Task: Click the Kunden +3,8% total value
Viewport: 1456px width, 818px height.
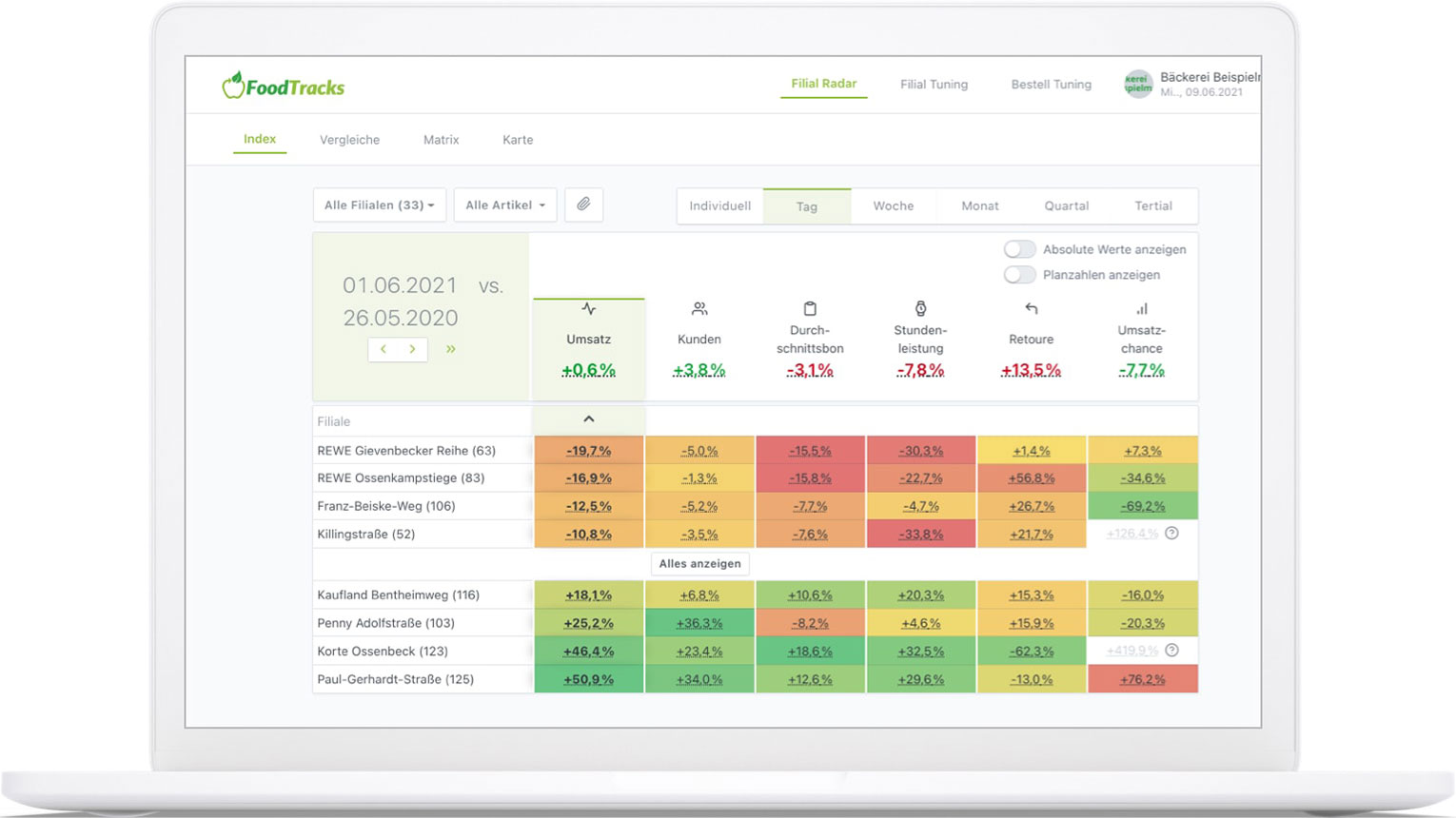Action: (x=699, y=371)
